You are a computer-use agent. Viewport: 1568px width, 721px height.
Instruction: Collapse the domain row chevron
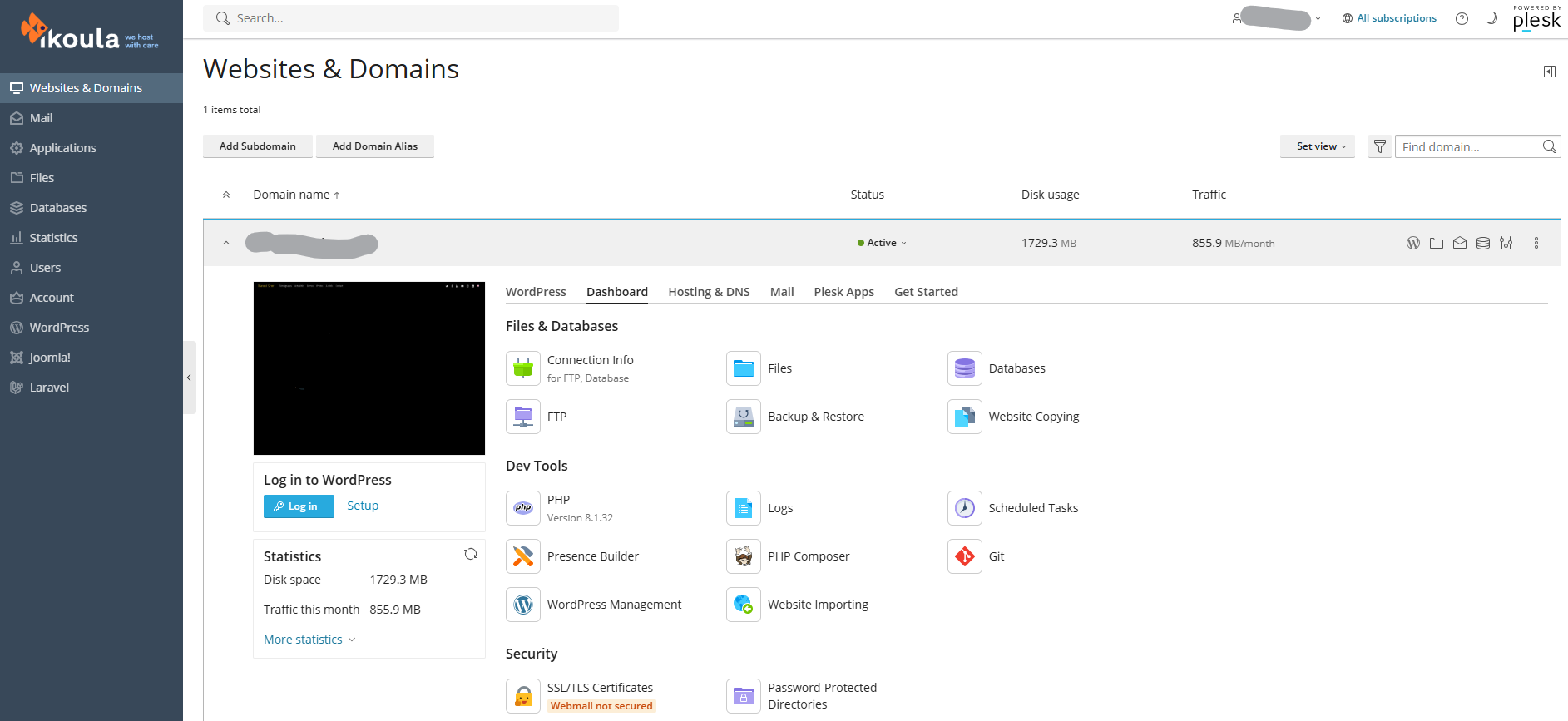click(x=226, y=243)
